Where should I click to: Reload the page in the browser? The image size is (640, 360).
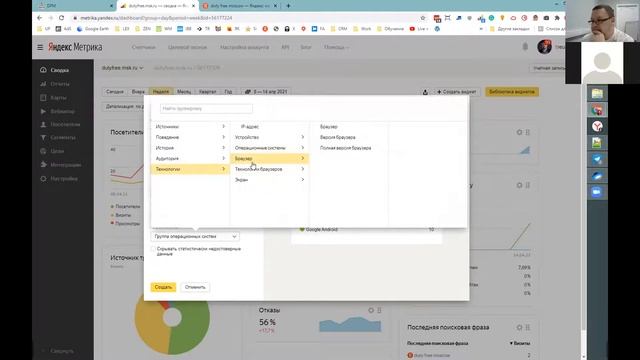pyautogui.click(x=62, y=18)
